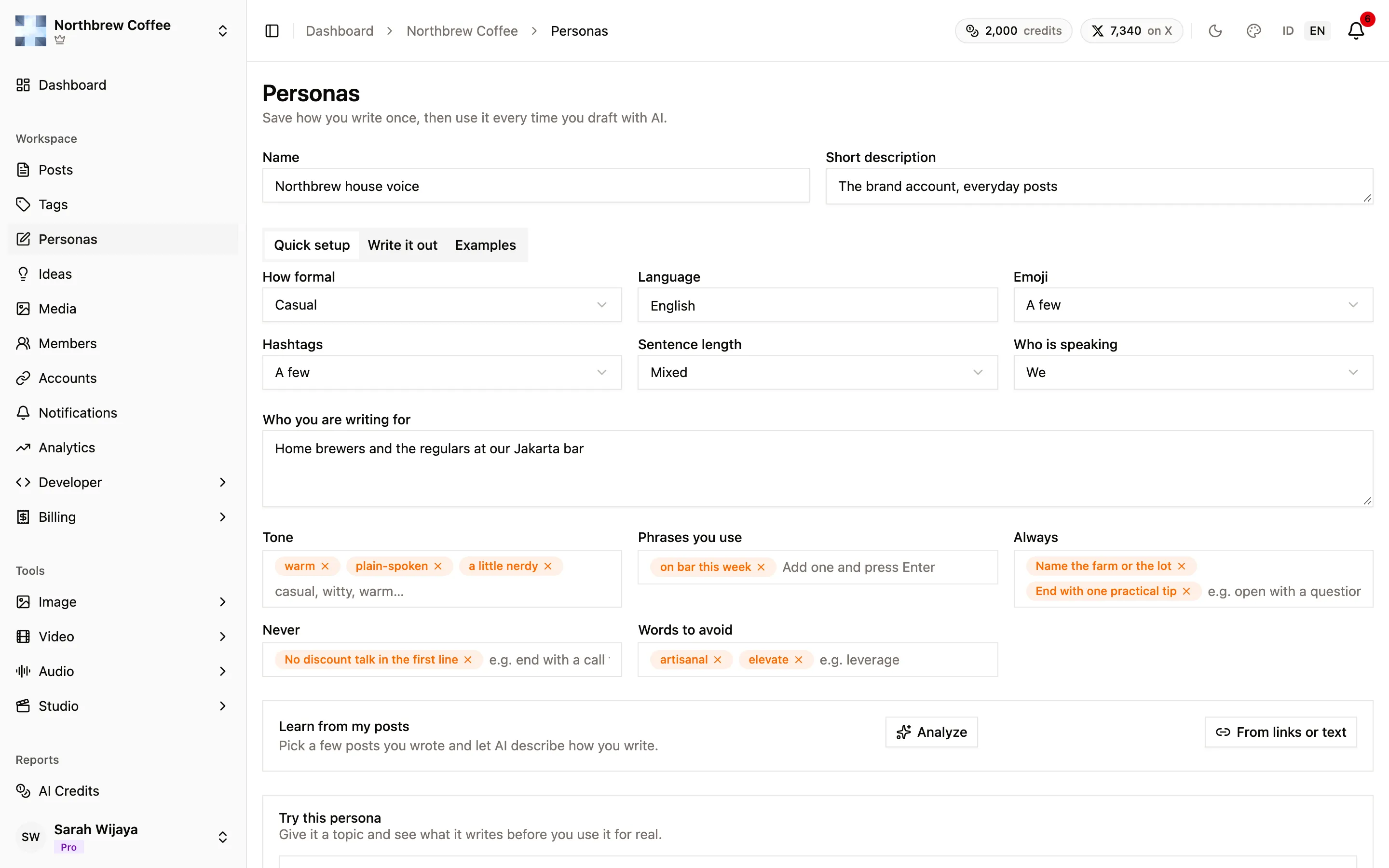Switch to the Examples tab
This screenshot has height=868, width=1389.
pyautogui.click(x=486, y=245)
